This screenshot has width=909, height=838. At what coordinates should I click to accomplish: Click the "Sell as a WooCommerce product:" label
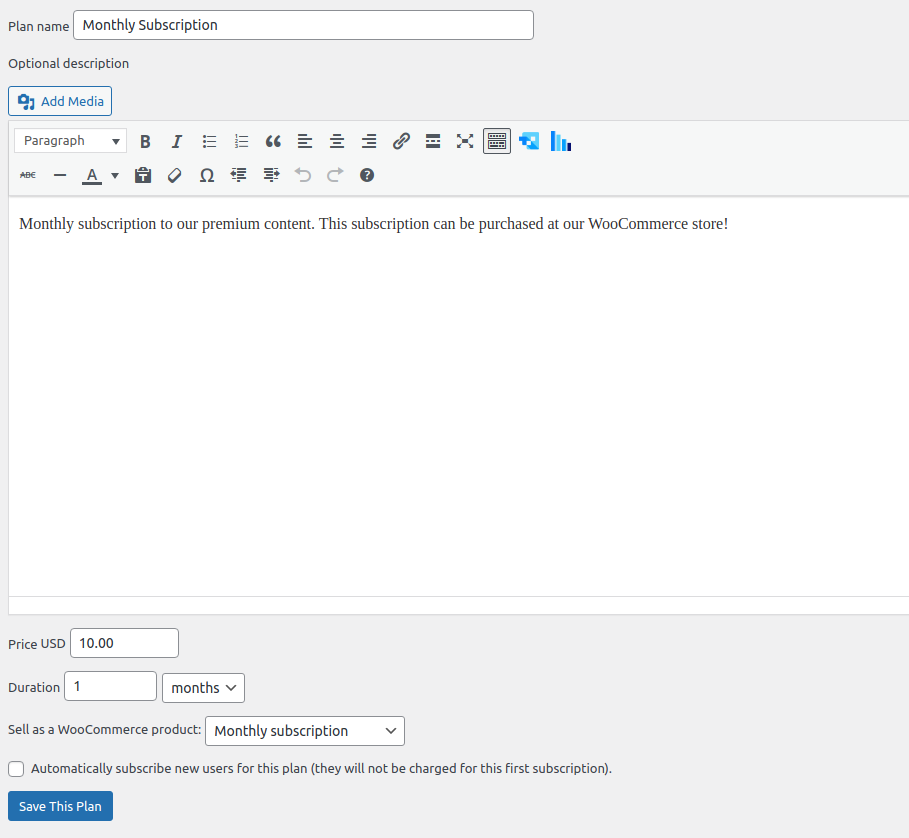coord(104,730)
